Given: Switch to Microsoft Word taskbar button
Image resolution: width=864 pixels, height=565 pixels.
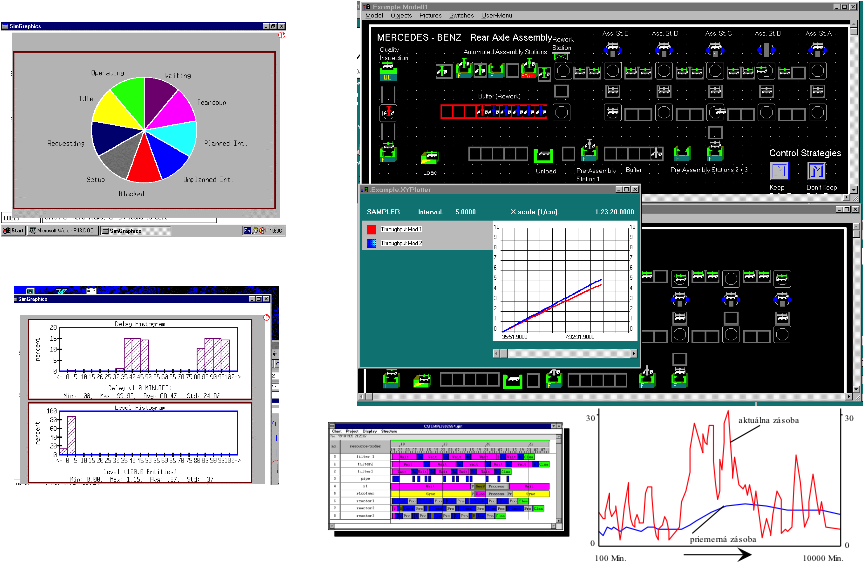Looking at the screenshot, I should [62, 231].
